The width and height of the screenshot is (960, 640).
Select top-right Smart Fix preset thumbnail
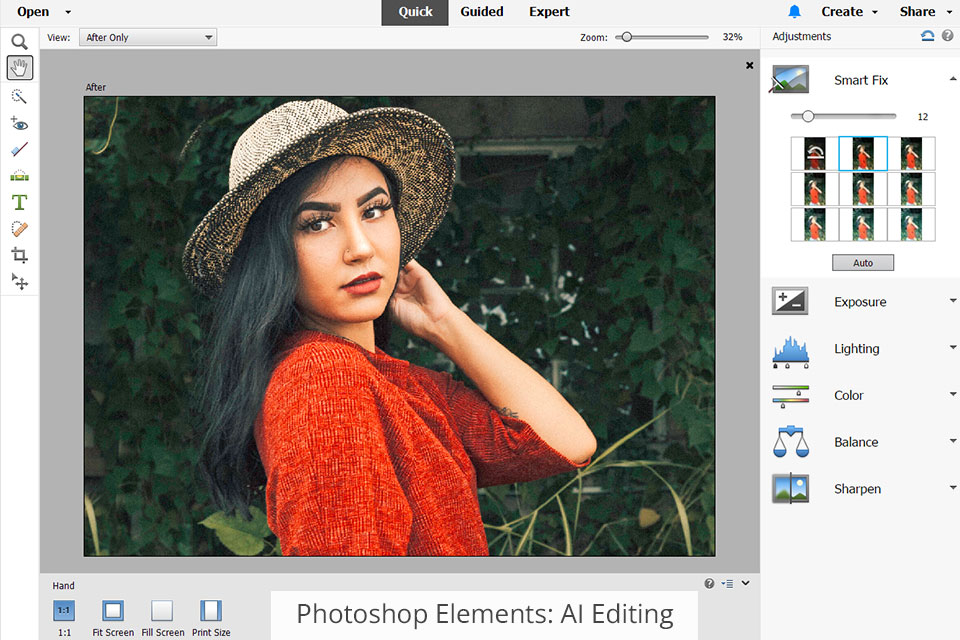click(x=911, y=154)
